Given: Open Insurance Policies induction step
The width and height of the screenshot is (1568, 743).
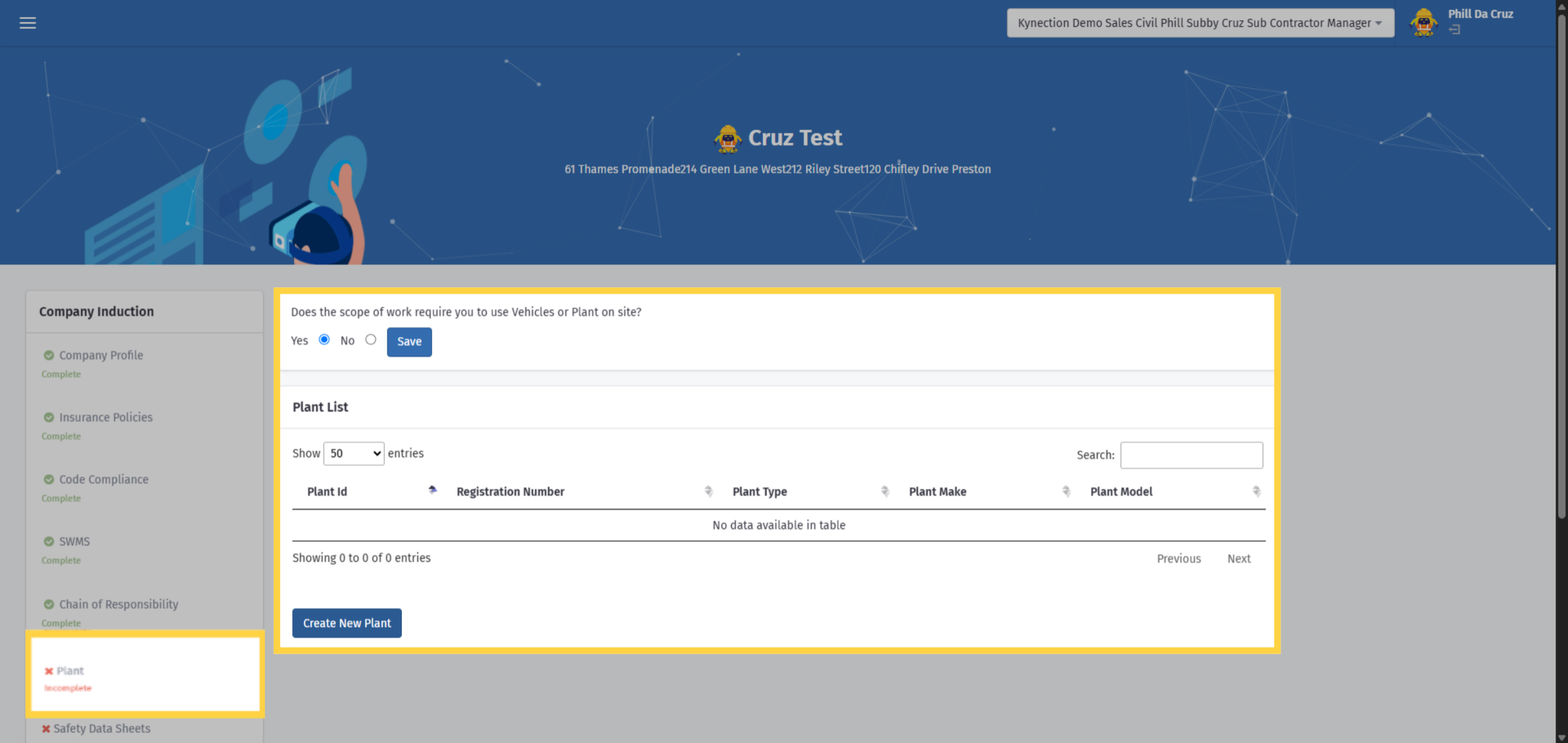Looking at the screenshot, I should point(105,417).
